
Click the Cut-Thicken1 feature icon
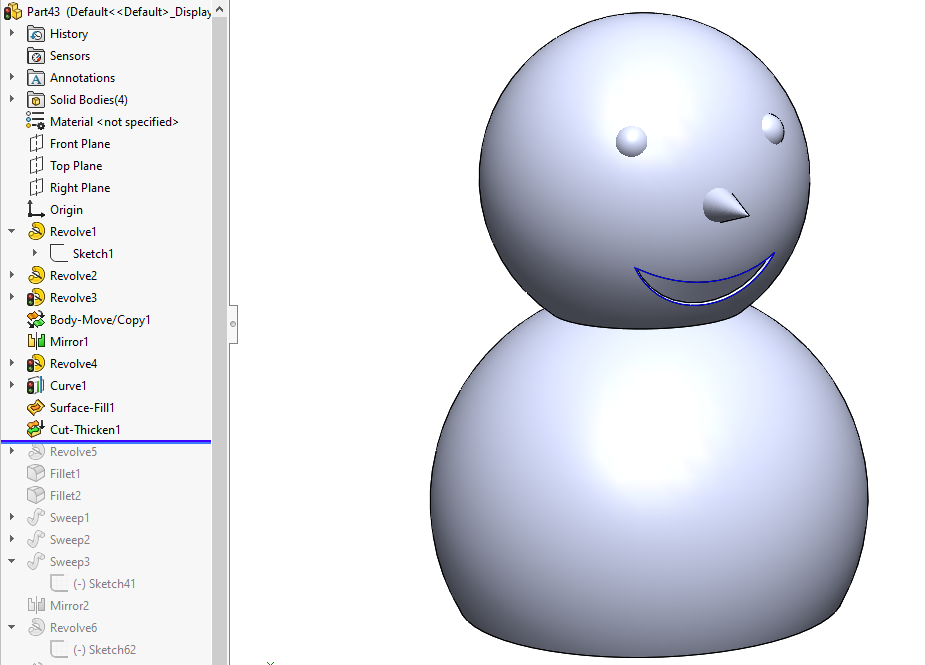(x=36, y=430)
